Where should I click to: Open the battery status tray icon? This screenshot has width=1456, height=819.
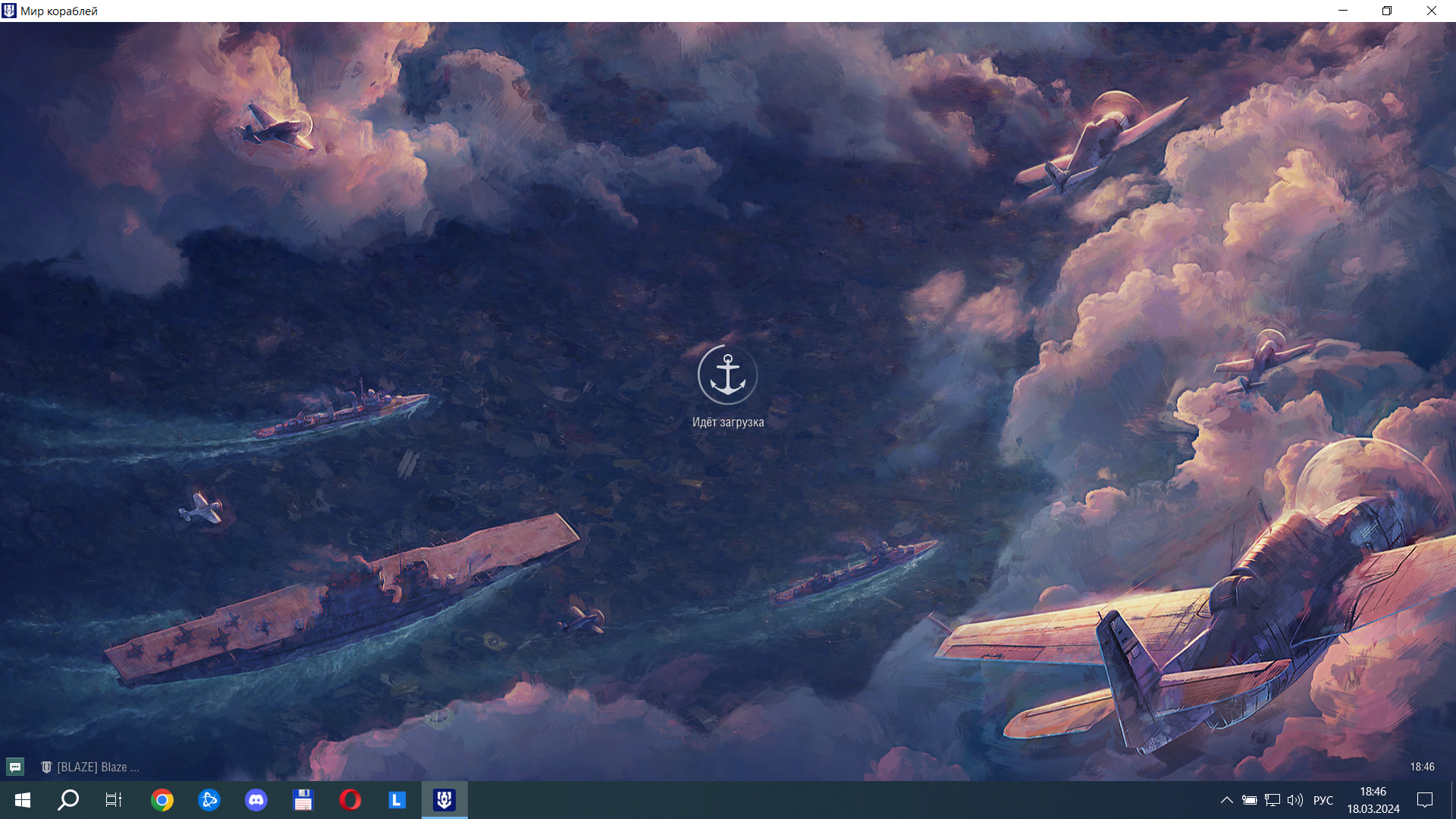coord(1250,800)
